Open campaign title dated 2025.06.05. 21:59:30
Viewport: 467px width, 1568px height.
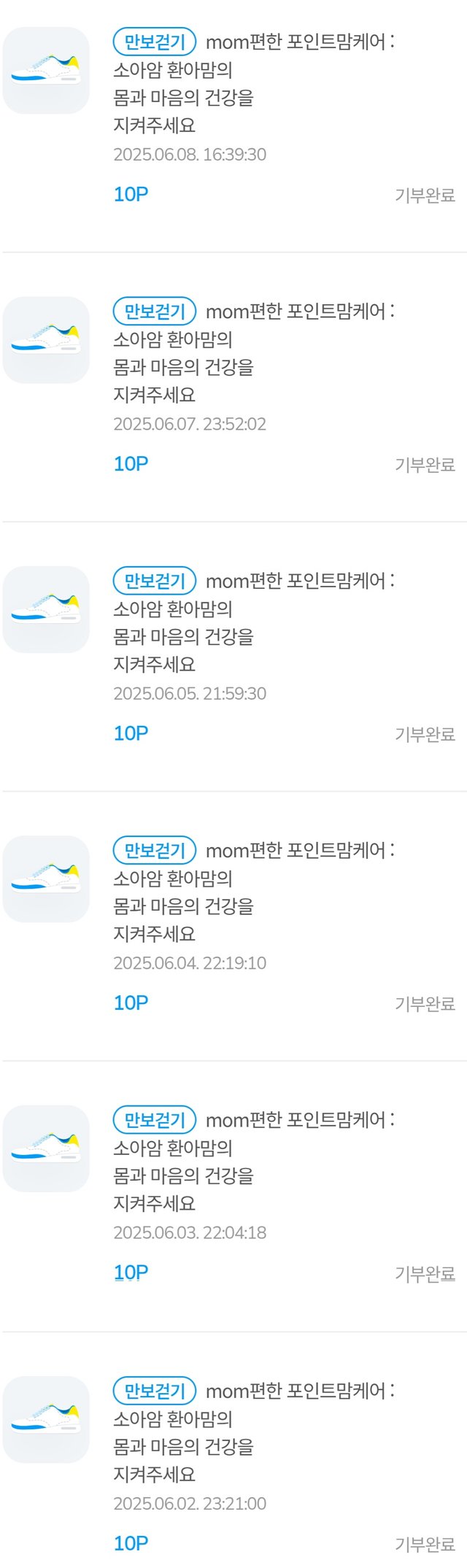click(x=254, y=622)
